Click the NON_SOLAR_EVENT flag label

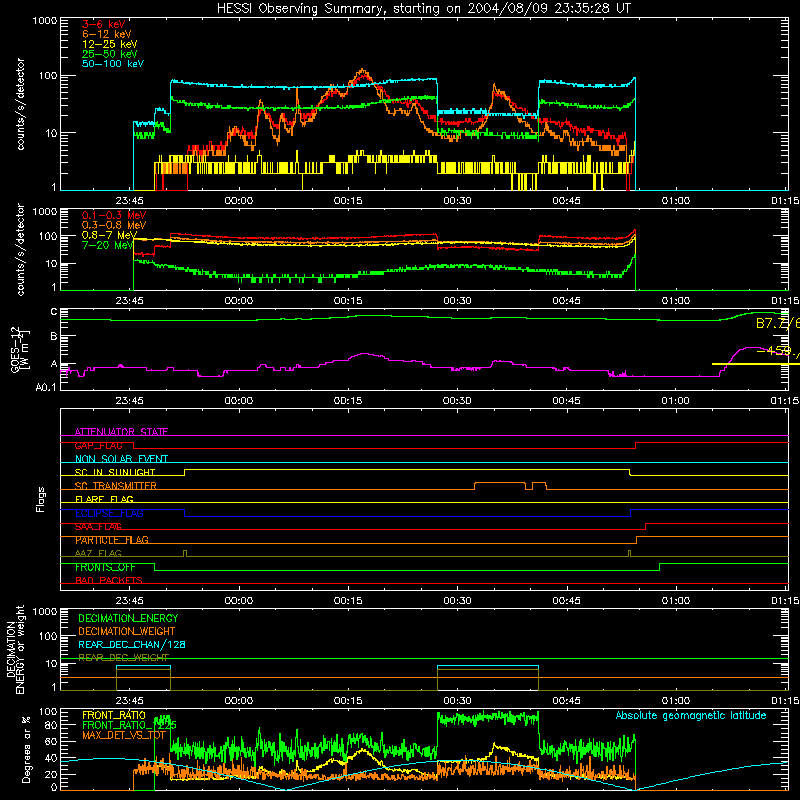tap(121, 459)
